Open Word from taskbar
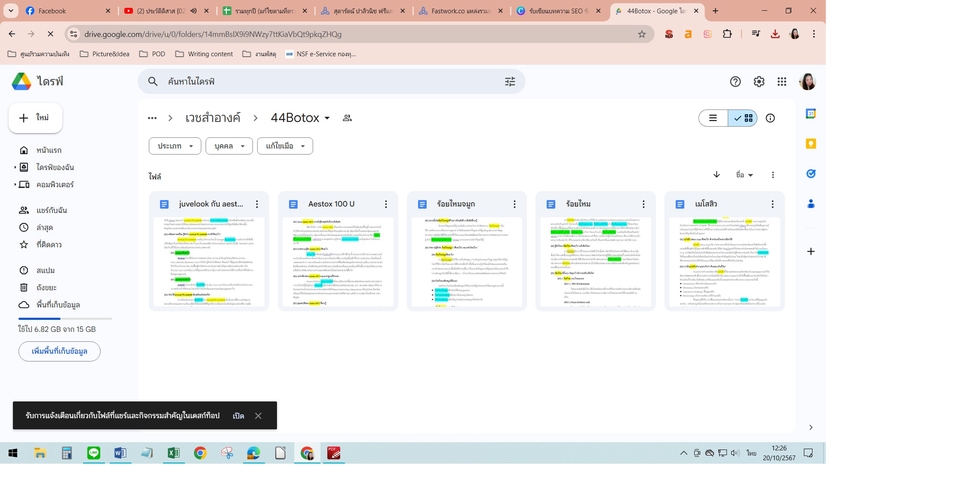The width and height of the screenshot is (960, 480). pyautogui.click(x=120, y=453)
